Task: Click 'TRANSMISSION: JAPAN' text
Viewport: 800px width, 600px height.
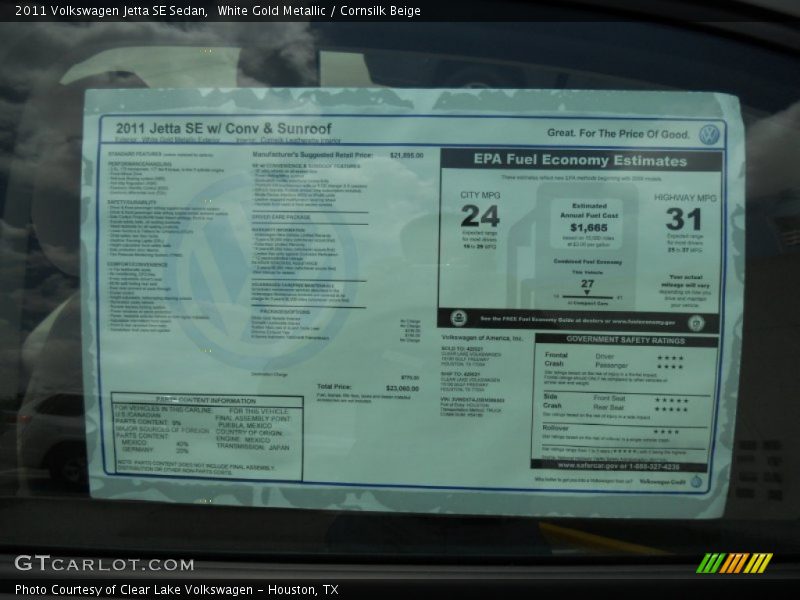Action: pos(253,447)
